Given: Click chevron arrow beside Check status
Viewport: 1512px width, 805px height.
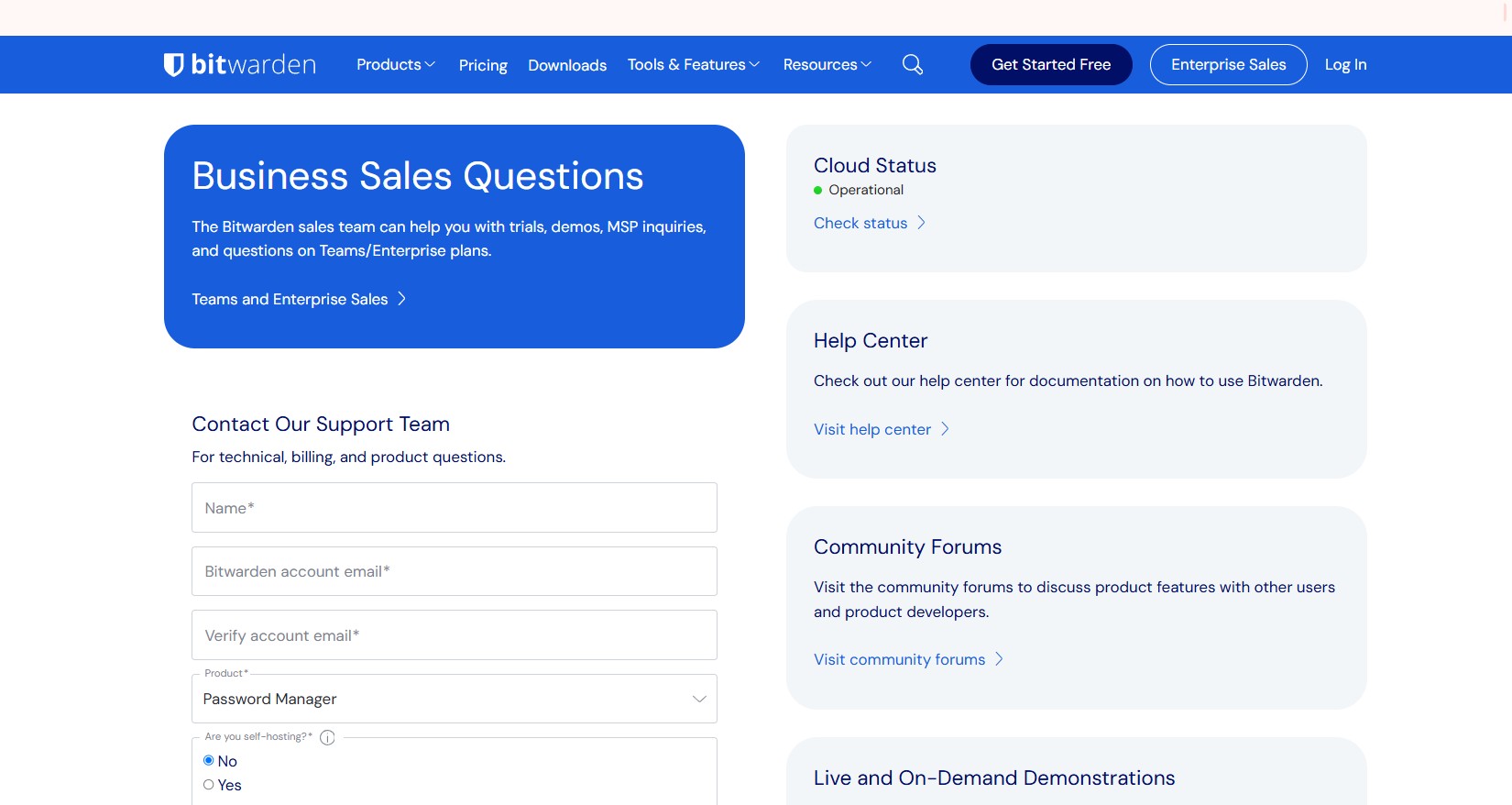Looking at the screenshot, I should tap(922, 223).
